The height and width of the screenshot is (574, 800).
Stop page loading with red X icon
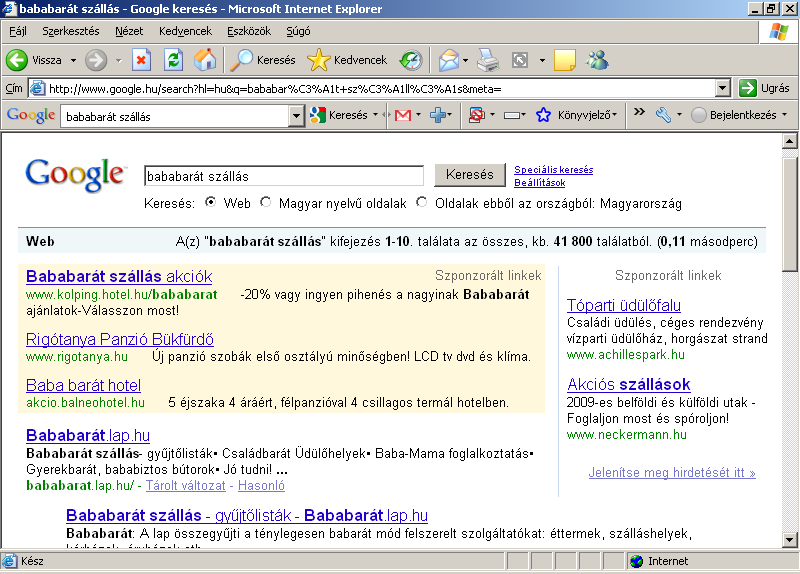(x=141, y=60)
